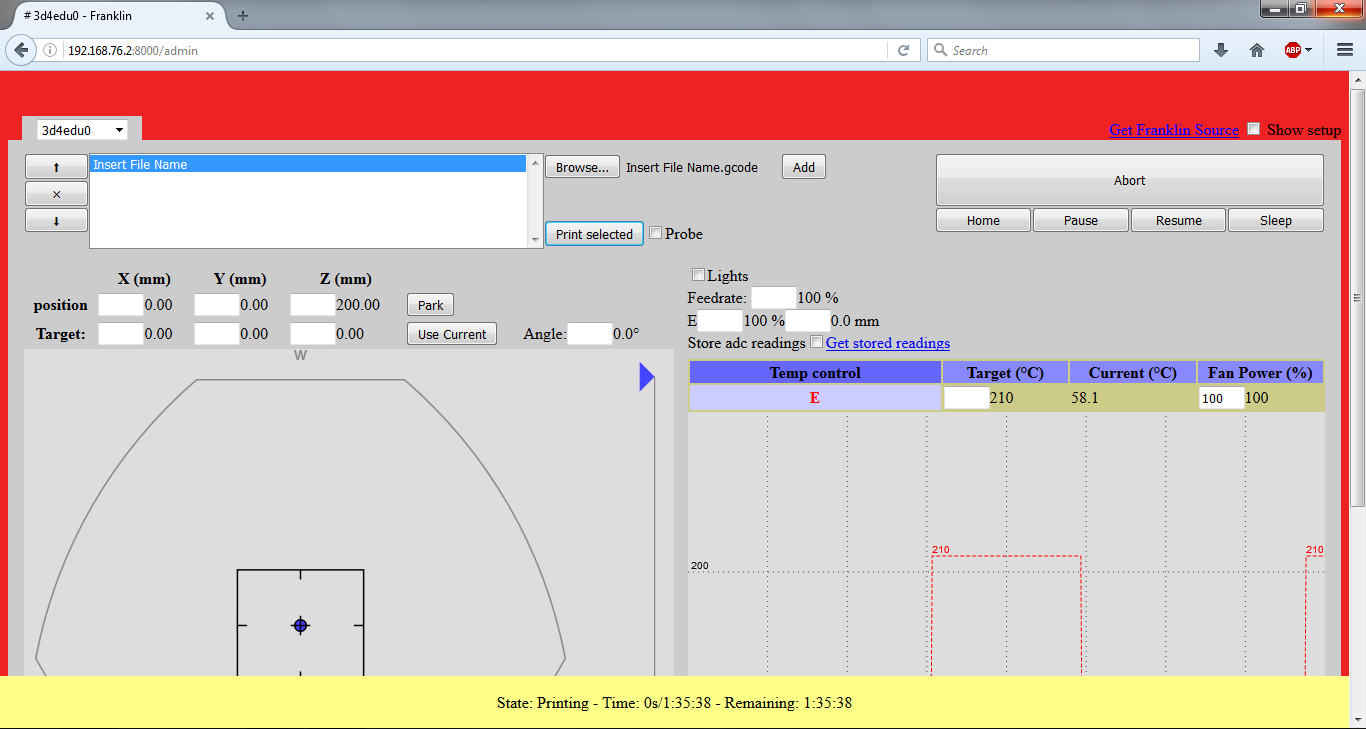Click the move-up arrow button for queue
This screenshot has height=729, width=1366.
(56, 167)
